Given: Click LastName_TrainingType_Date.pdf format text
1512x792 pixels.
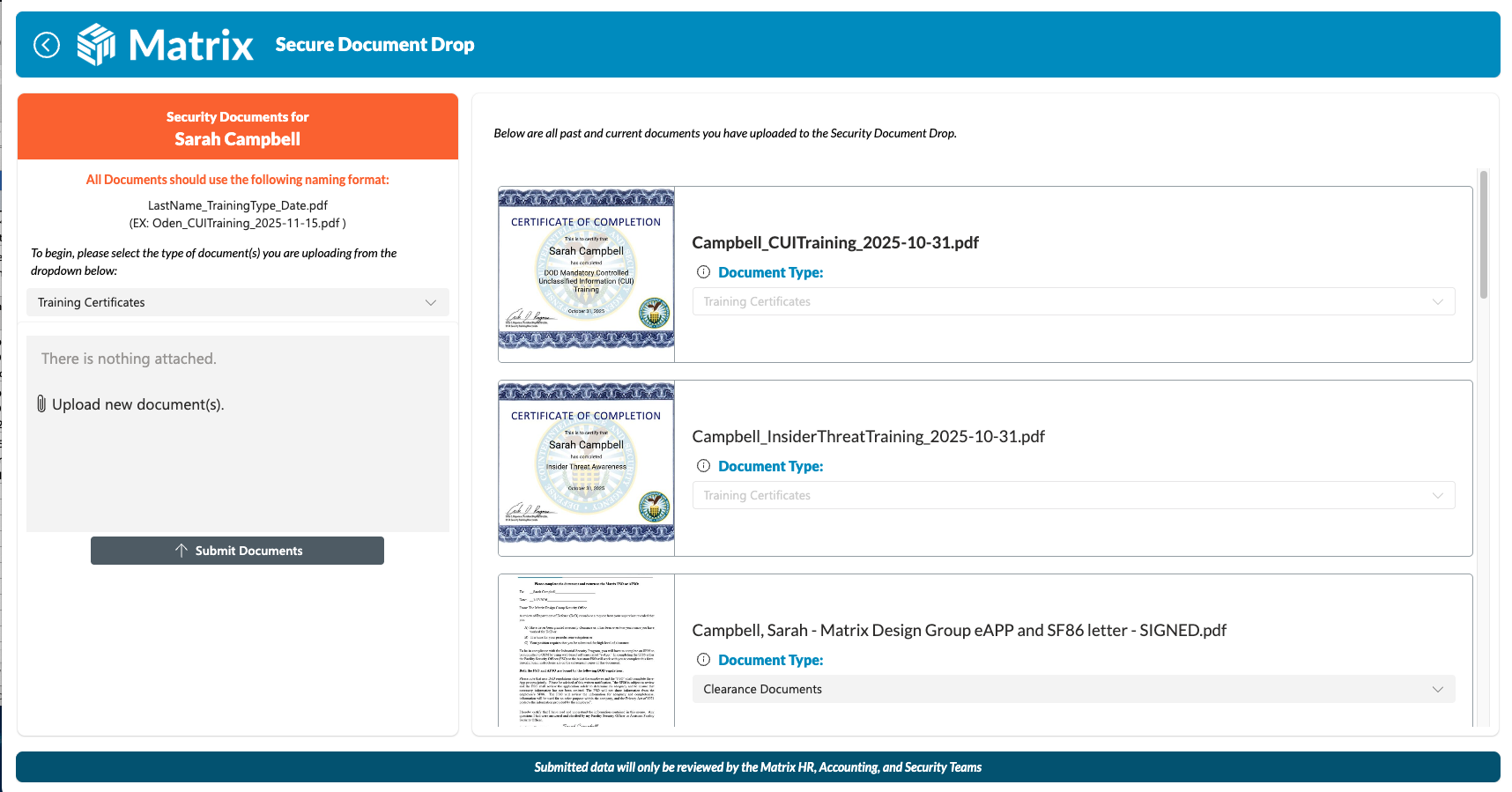Looking at the screenshot, I should click(x=238, y=205).
